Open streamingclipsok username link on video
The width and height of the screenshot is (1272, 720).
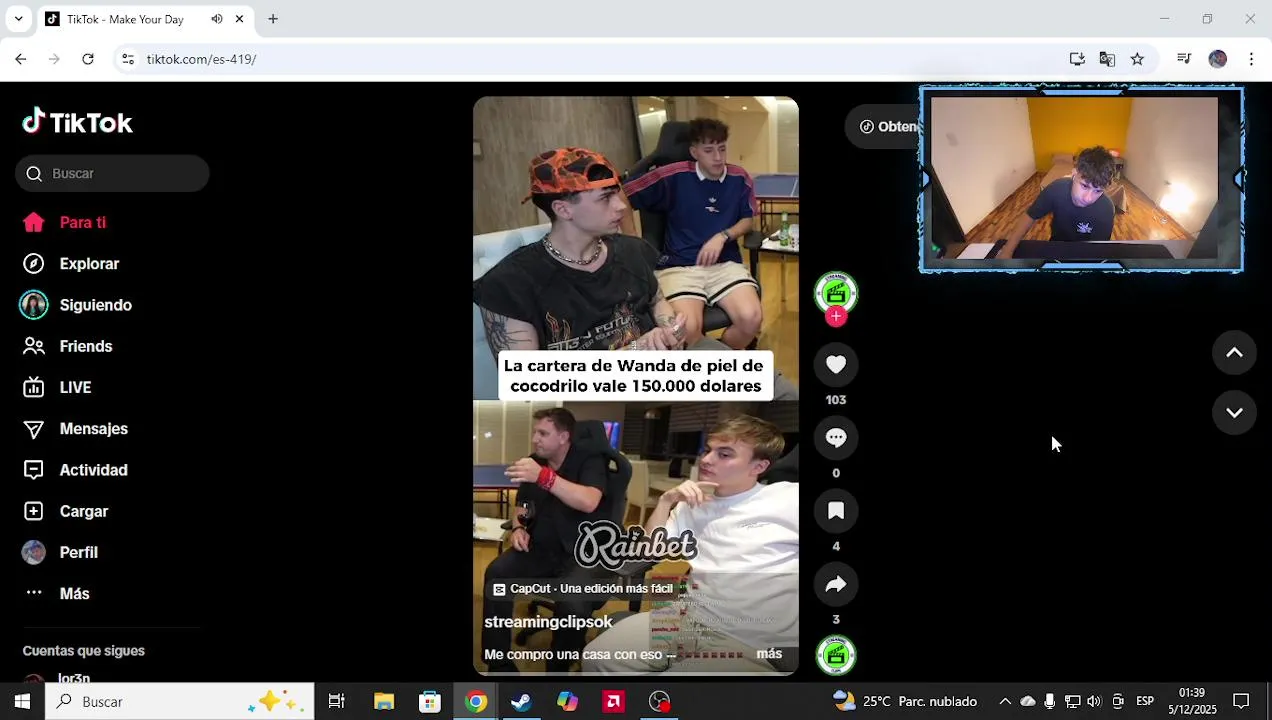(x=548, y=622)
